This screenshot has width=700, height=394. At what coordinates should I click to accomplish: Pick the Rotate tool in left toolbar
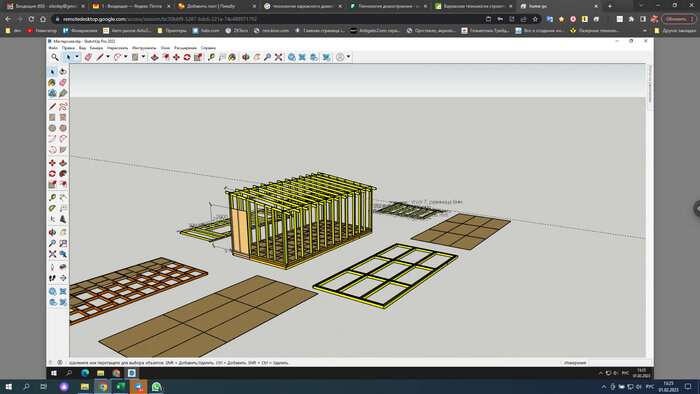tap(52, 174)
